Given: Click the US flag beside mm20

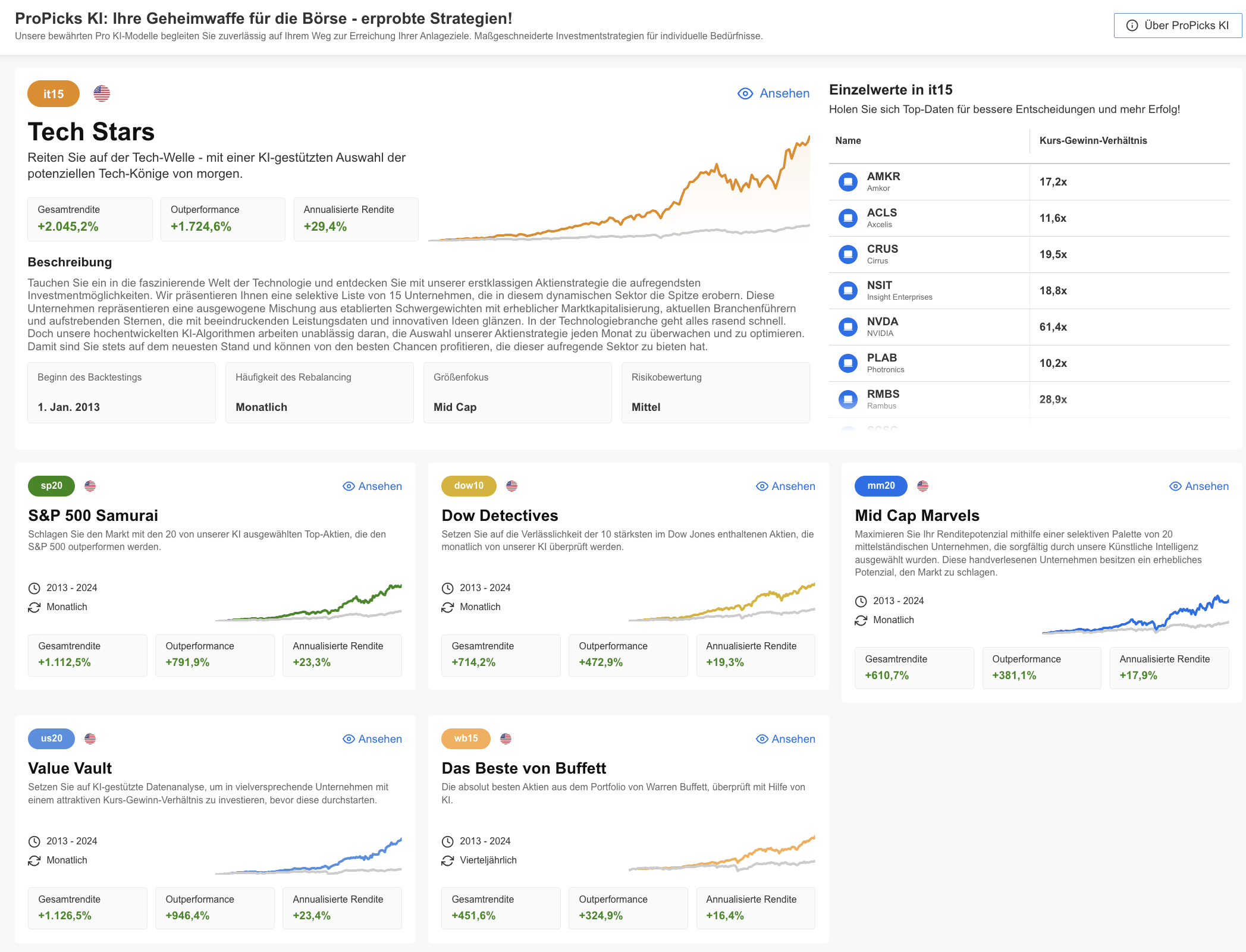Looking at the screenshot, I should click(922, 486).
